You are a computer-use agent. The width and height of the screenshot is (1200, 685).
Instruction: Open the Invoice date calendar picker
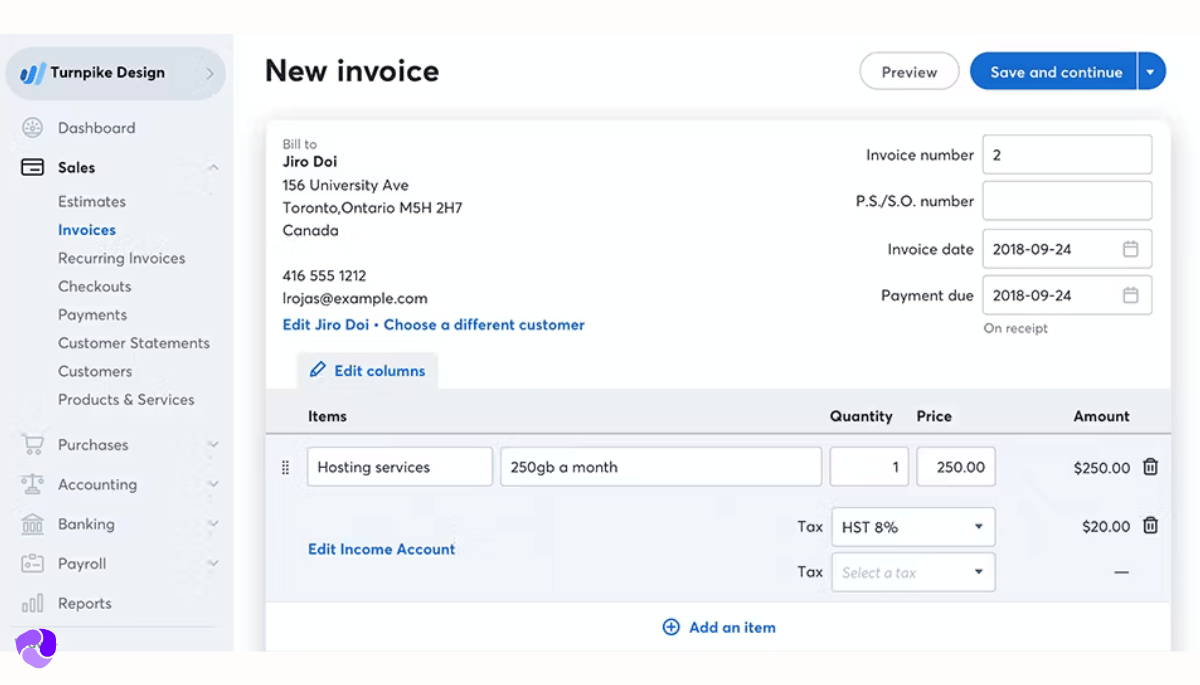[1130, 249]
